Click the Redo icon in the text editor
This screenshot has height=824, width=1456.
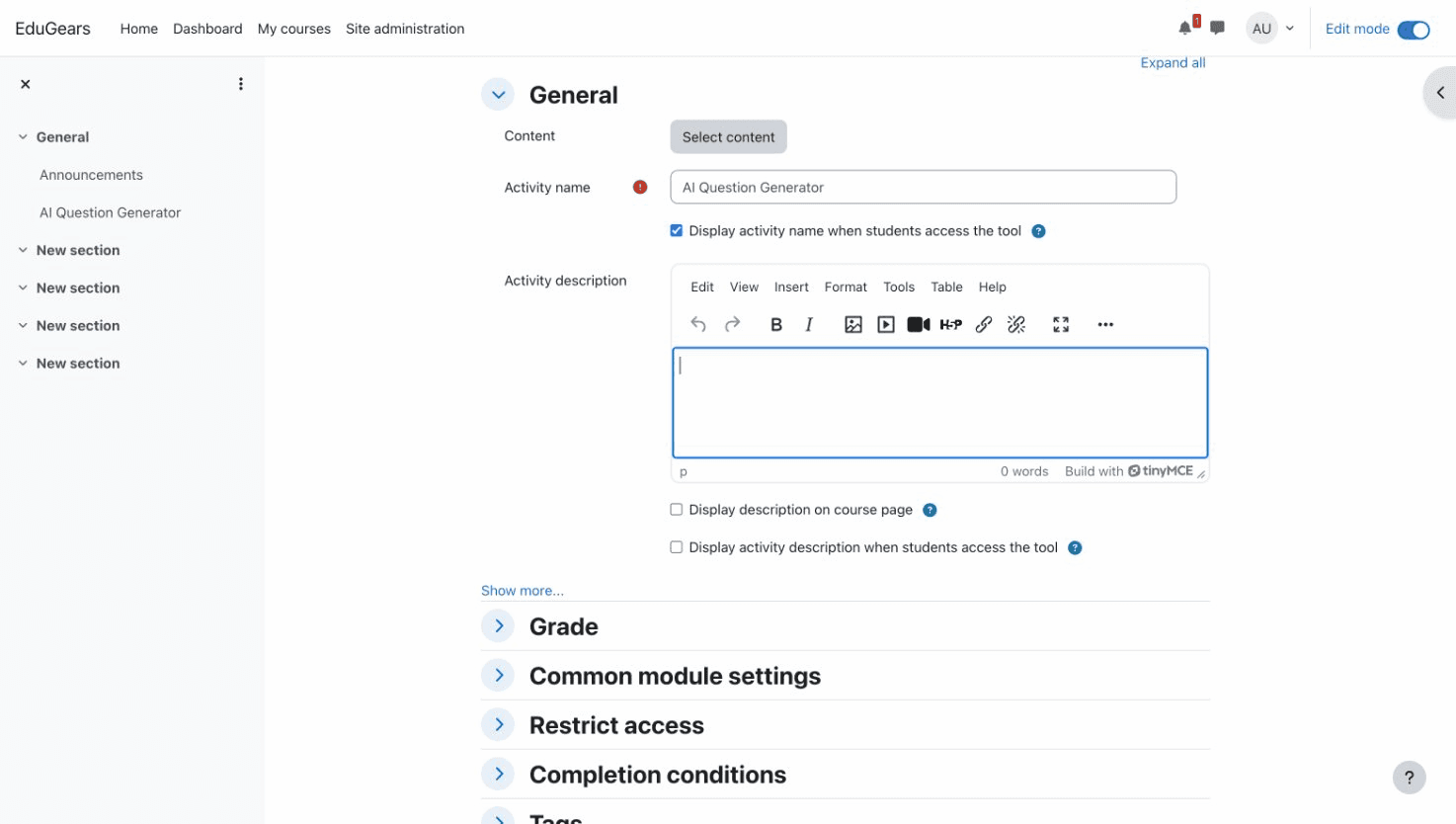pyautogui.click(x=731, y=323)
